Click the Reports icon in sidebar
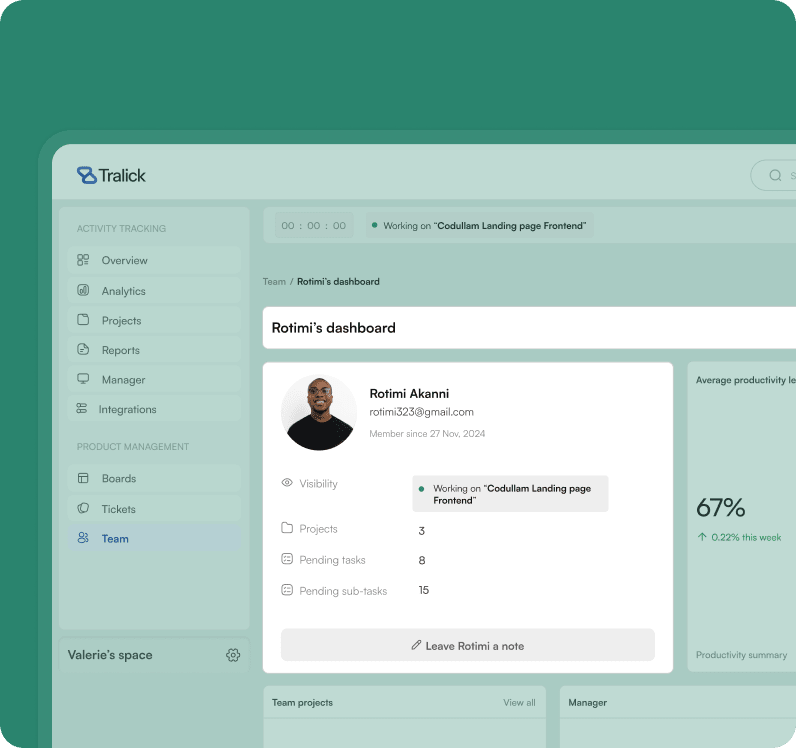 click(83, 350)
